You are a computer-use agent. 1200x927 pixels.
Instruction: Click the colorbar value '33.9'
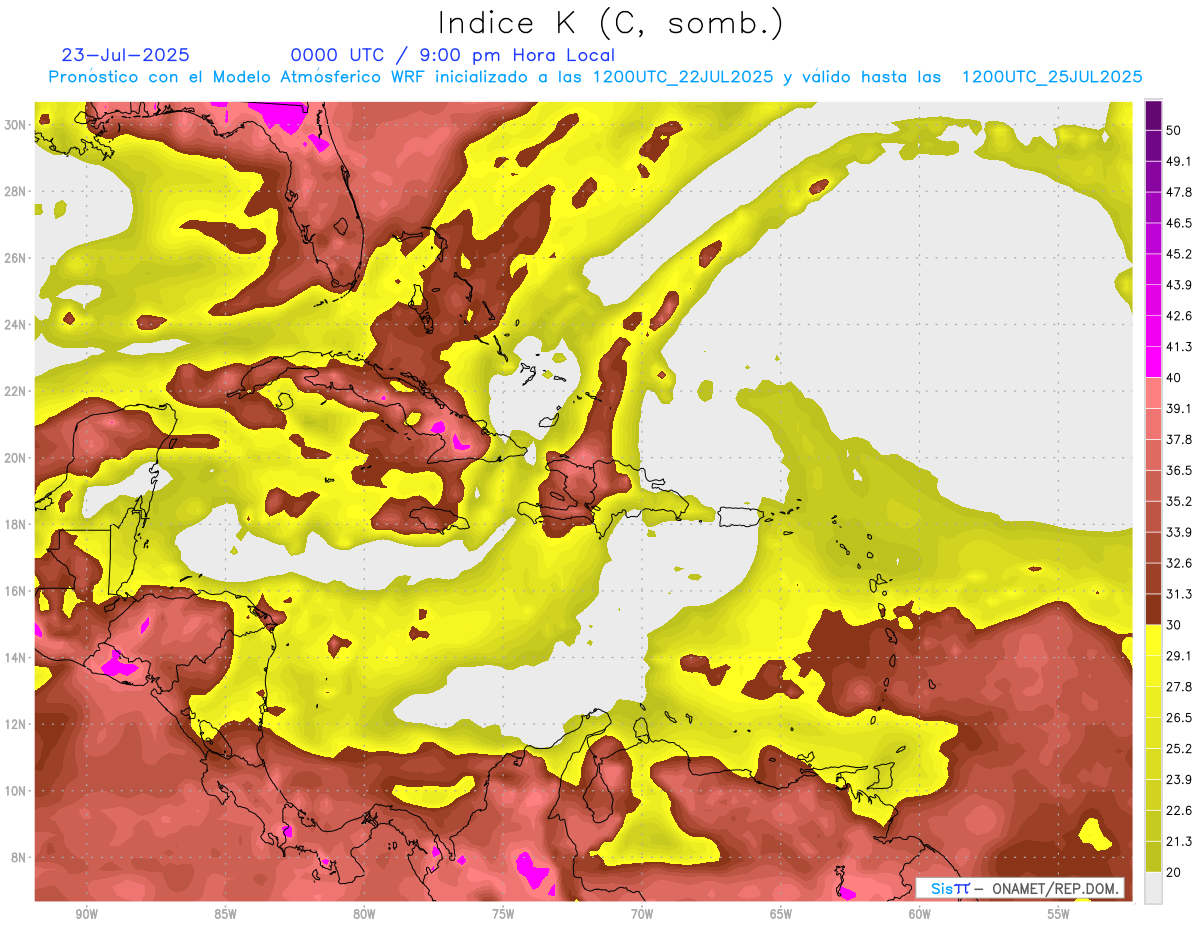[x=1178, y=532]
